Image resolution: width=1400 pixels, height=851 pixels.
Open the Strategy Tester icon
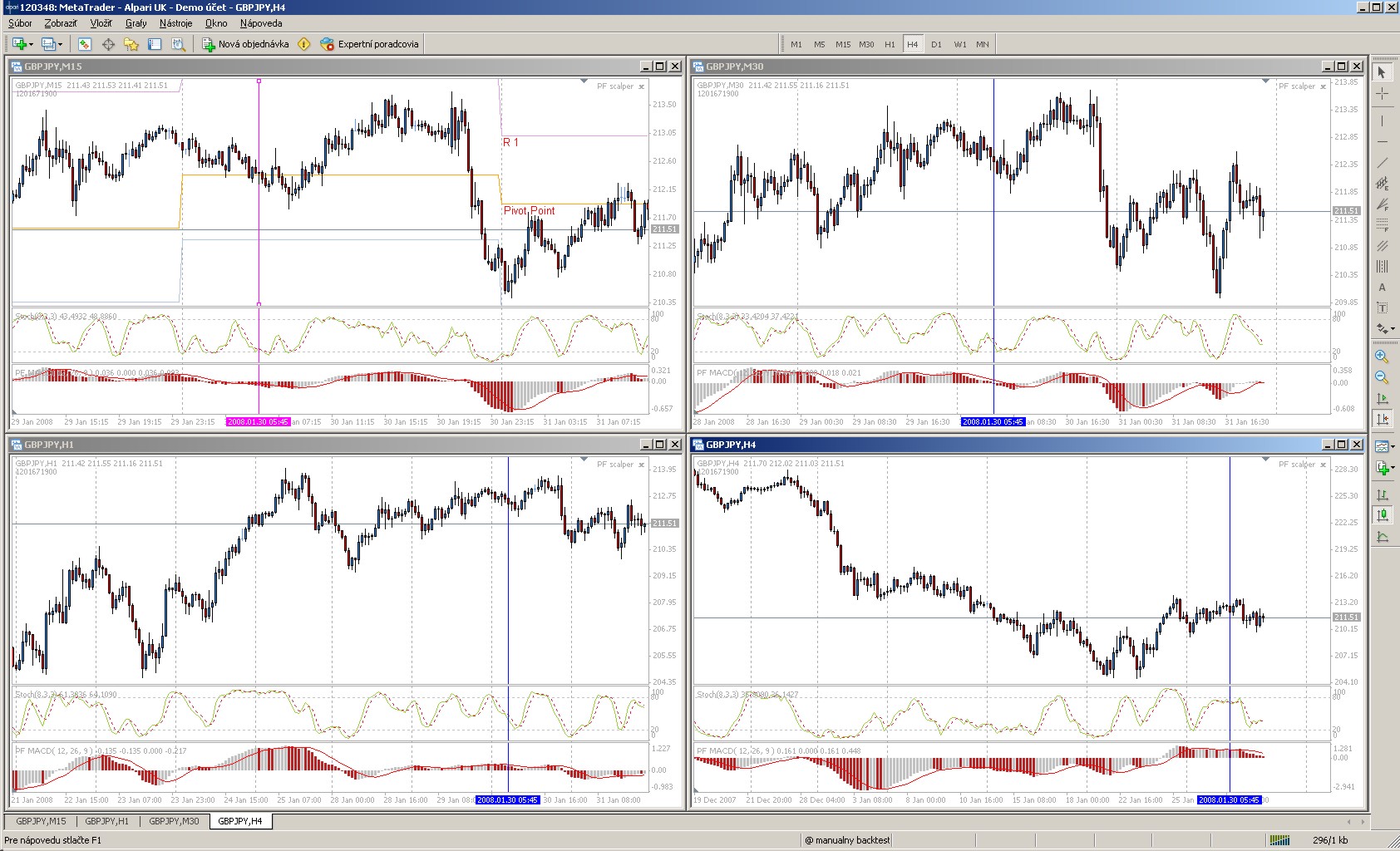[x=178, y=44]
